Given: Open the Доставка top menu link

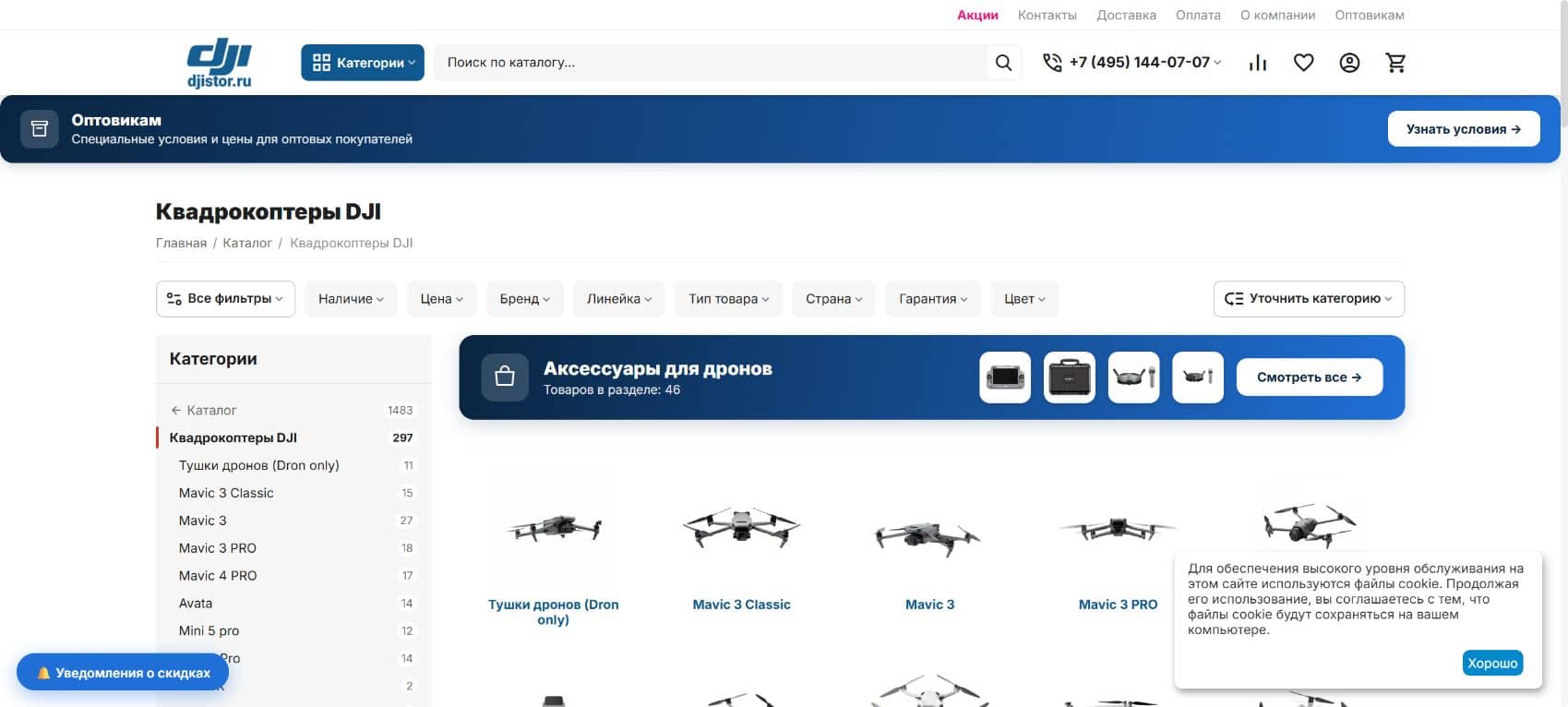Looking at the screenshot, I should click(x=1126, y=15).
